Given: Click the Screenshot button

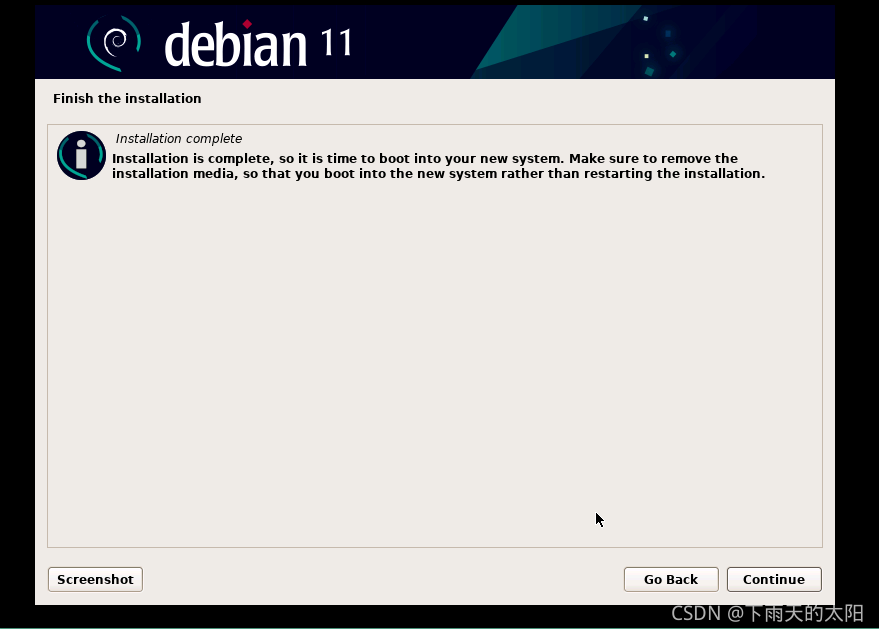Looking at the screenshot, I should pyautogui.click(x=94, y=579).
